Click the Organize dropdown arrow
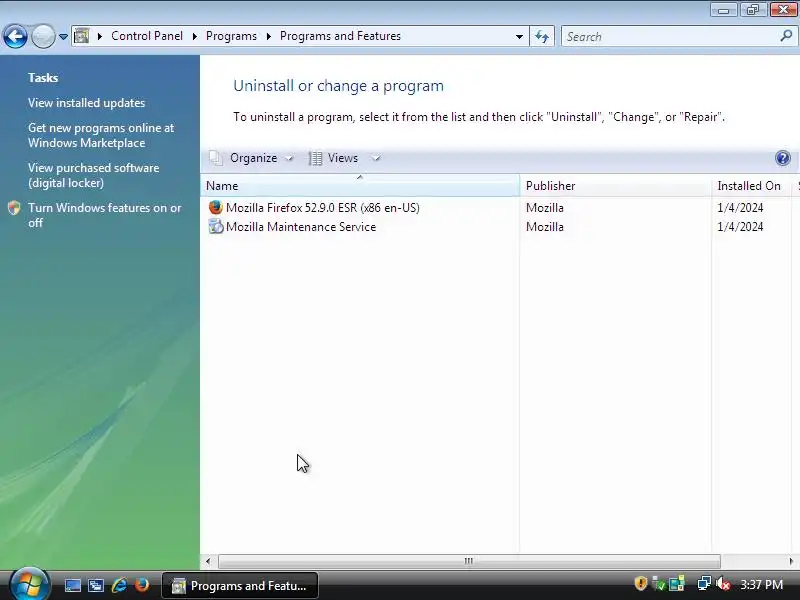The height and width of the screenshot is (600, 800). point(289,159)
